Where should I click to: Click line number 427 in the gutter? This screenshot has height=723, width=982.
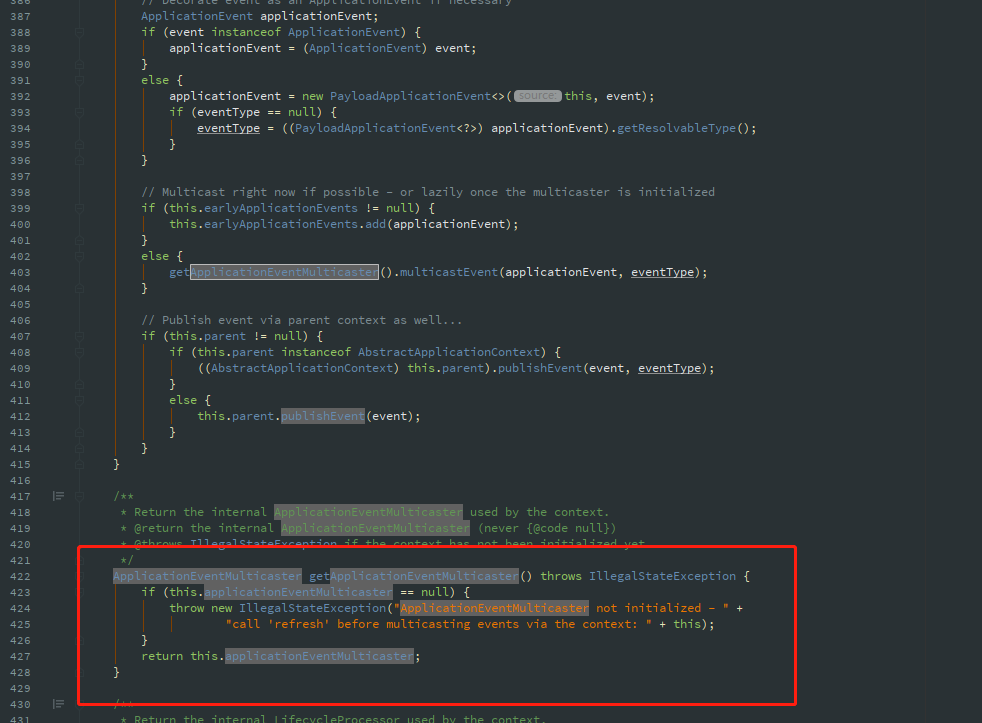20,657
